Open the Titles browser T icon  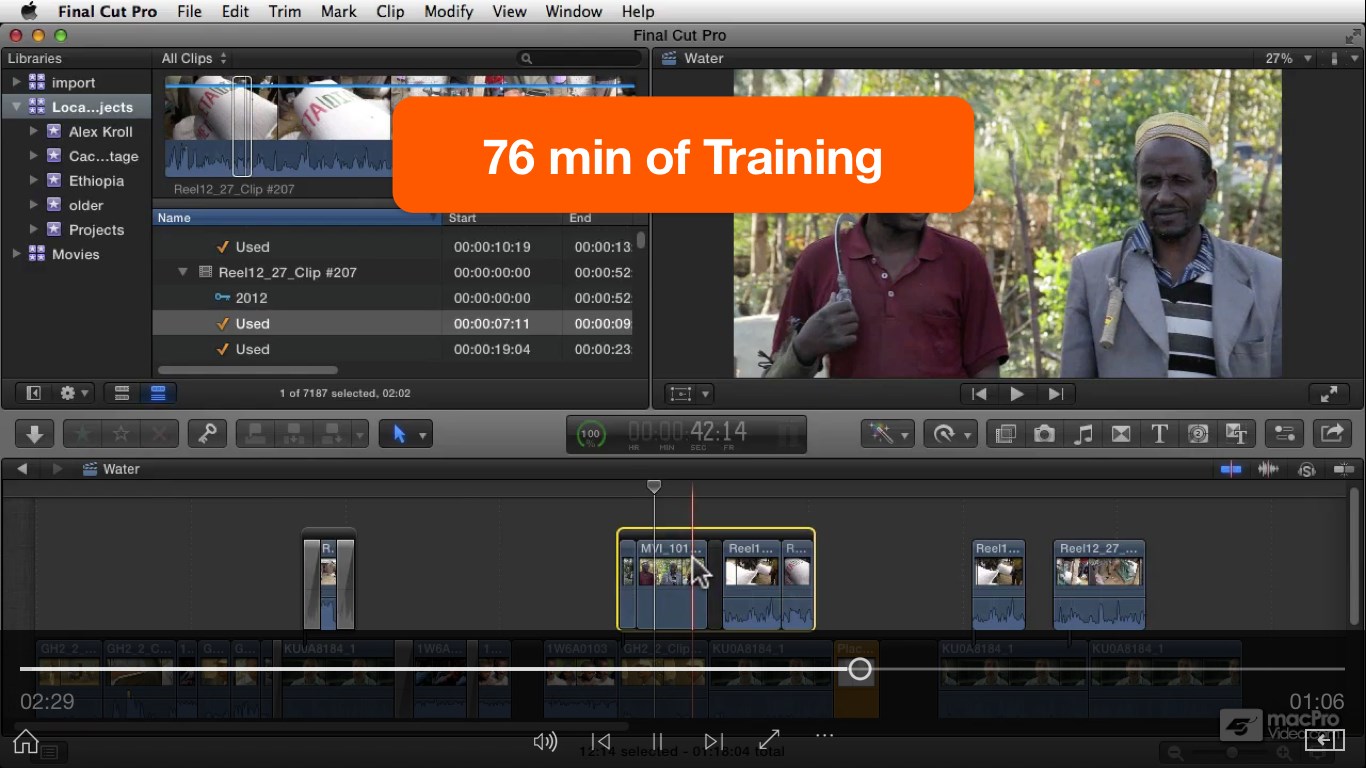[1159, 434]
